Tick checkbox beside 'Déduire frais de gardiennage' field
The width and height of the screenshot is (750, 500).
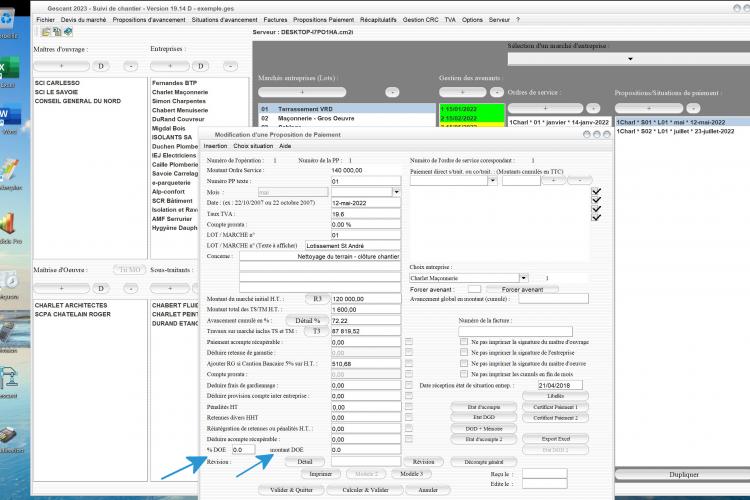[408, 385]
